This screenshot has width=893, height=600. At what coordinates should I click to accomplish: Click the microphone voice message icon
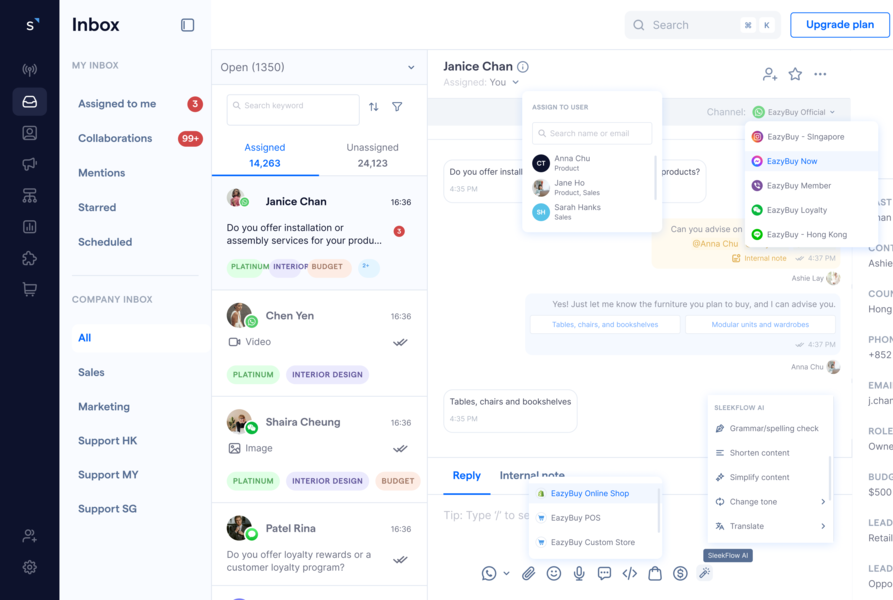click(579, 573)
